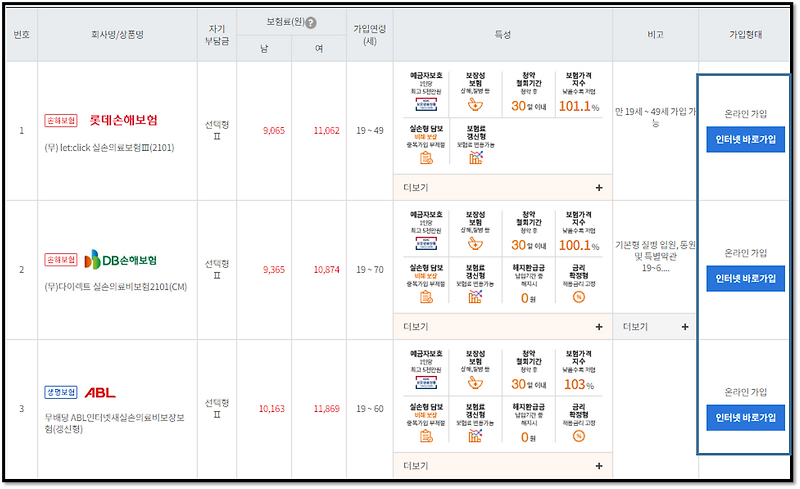The height and width of the screenshot is (489, 800).
Task: Click 인터넷 바로가입 for 롯데손해보험
Action: click(745, 139)
